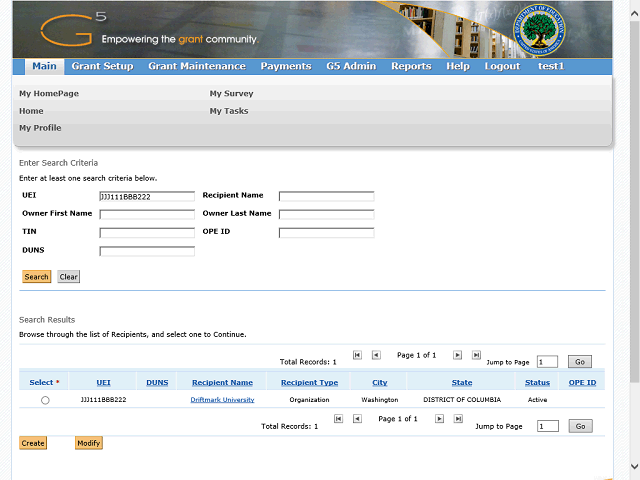This screenshot has width=640, height=480.
Task: Jump to last page in upper pagination
Action: [x=476, y=355]
